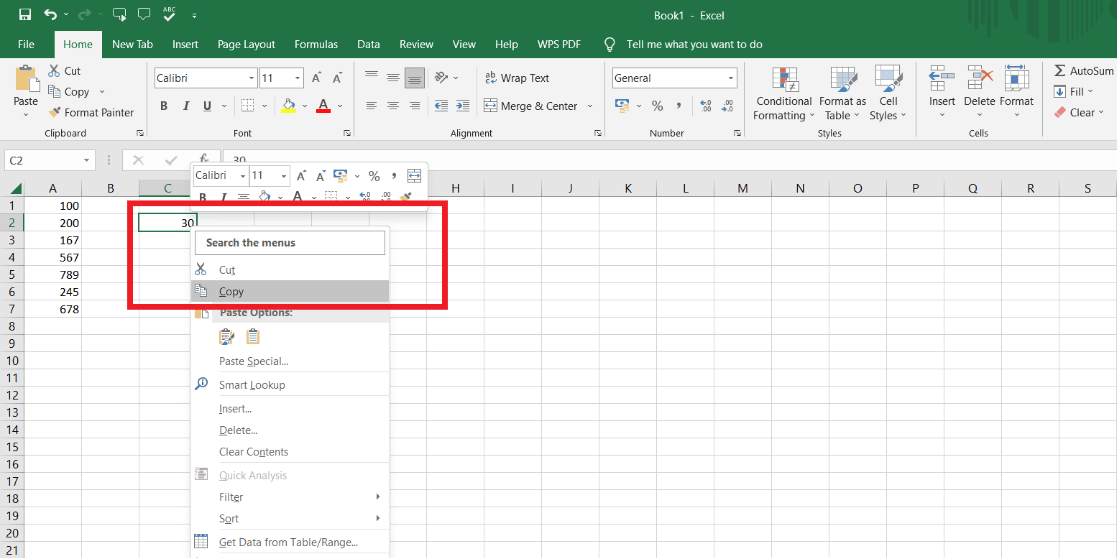Open the Page Layout tab

tap(246, 44)
